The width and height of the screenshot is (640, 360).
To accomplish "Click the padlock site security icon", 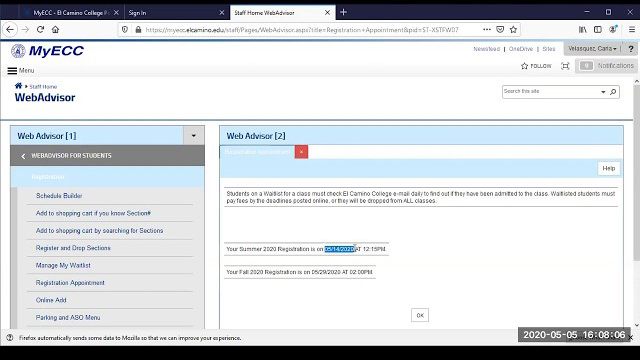I will 138,29.
